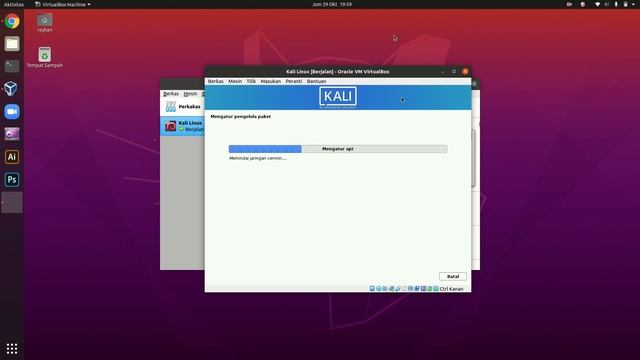Click the VirtualBox cube icon in dock
Image resolution: width=640 pixels, height=360 pixels.
pyautogui.click(x=12, y=89)
